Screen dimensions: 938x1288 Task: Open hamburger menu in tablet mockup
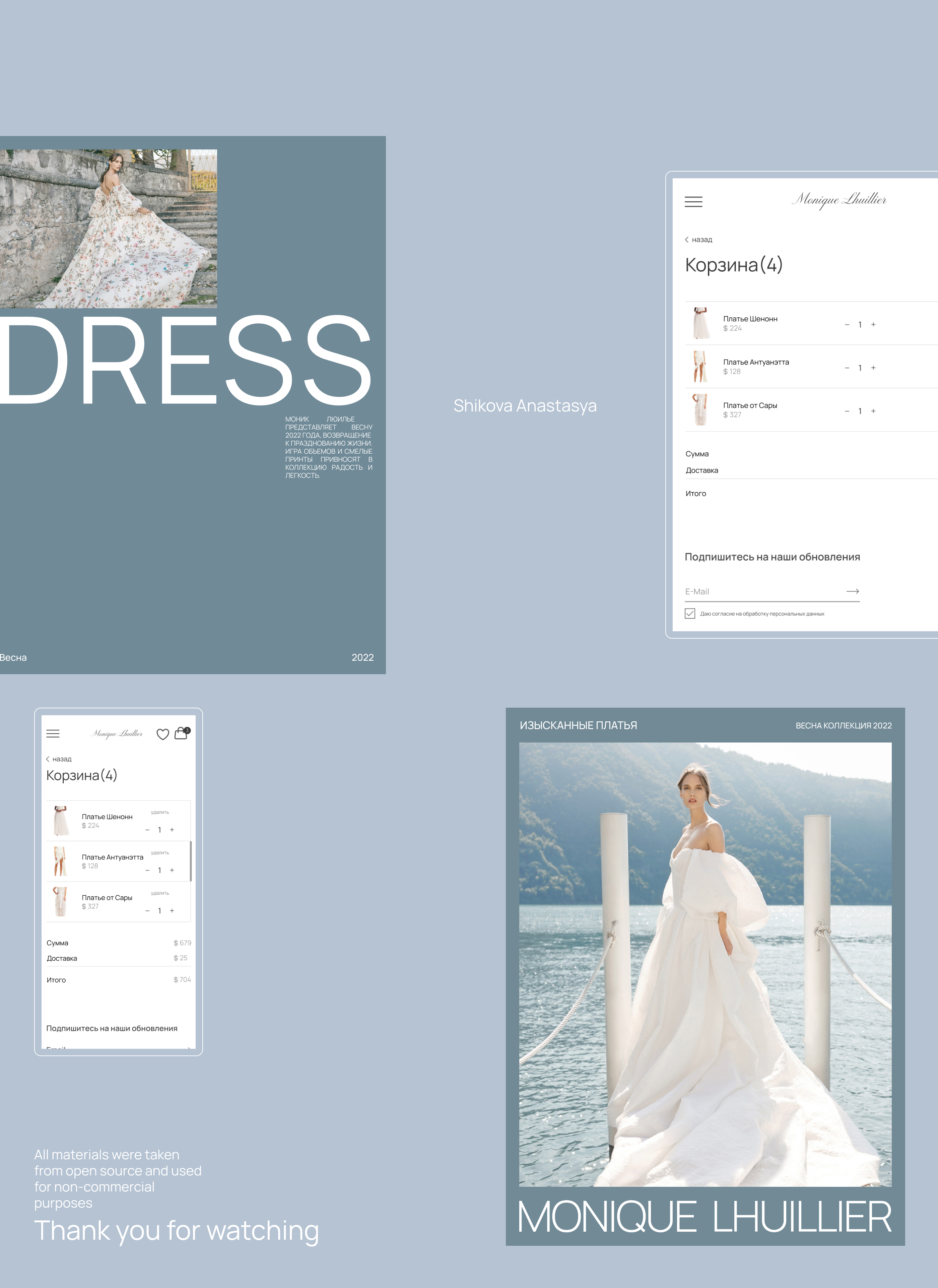(693, 202)
